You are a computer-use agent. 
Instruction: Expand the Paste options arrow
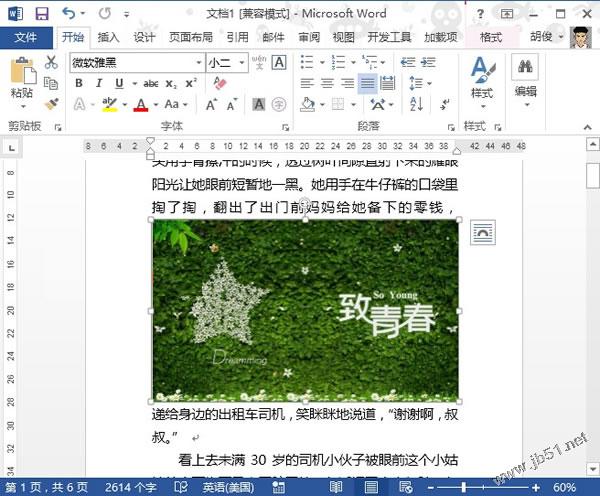click(23, 106)
